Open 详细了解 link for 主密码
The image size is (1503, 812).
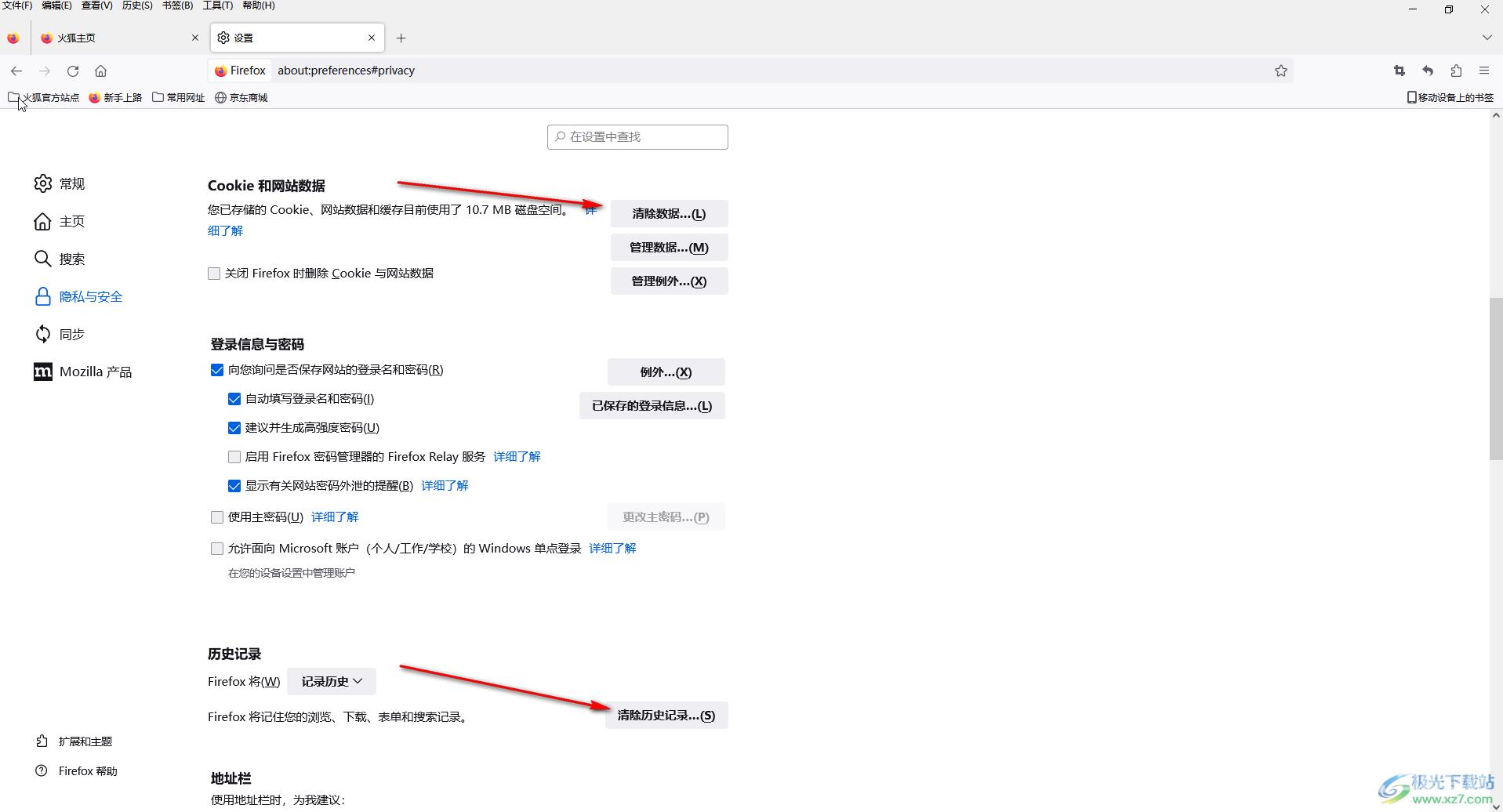(335, 517)
